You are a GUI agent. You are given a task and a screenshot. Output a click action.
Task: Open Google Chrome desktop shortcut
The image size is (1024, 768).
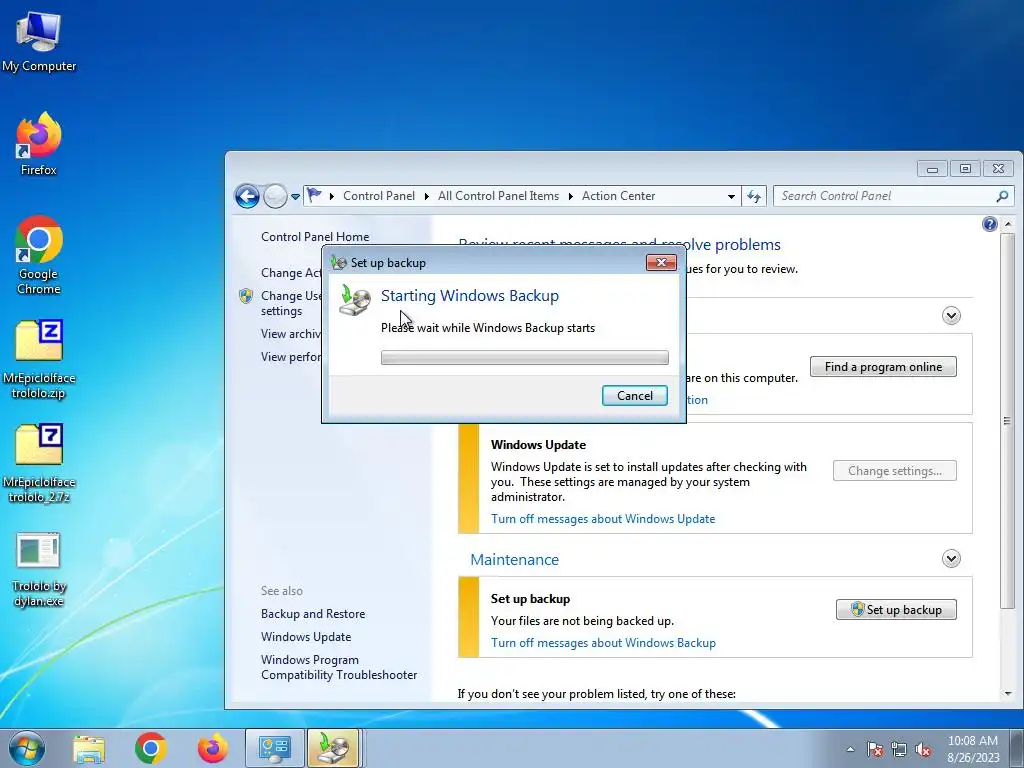click(39, 255)
